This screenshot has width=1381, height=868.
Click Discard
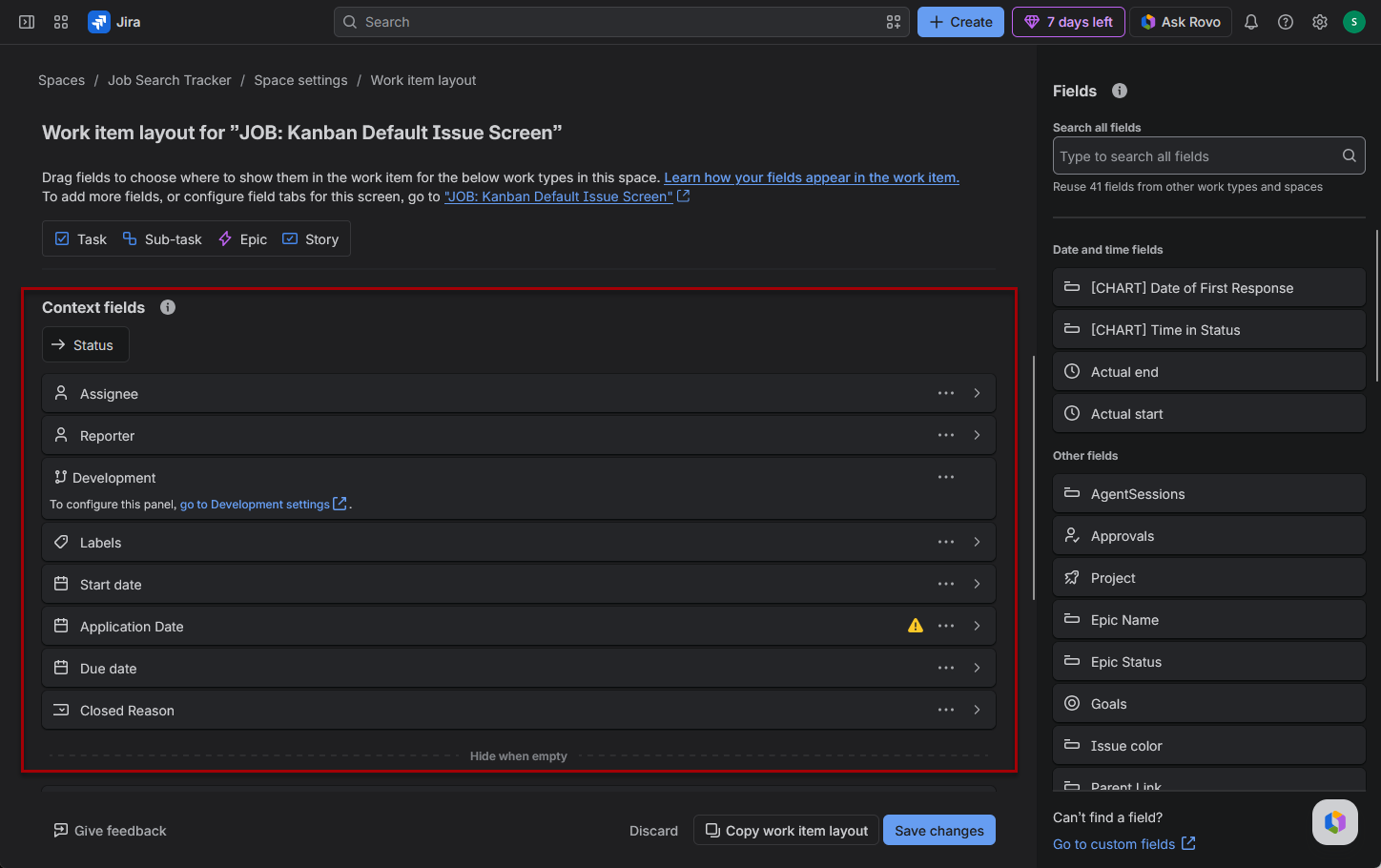[x=653, y=830]
